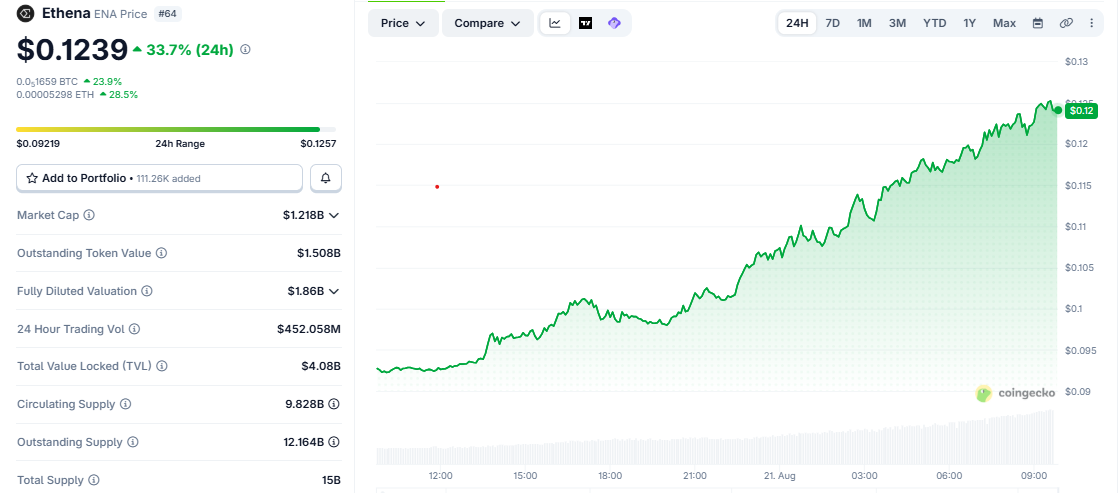Open the Price dropdown
The height and width of the screenshot is (493, 1118).
pyautogui.click(x=404, y=23)
